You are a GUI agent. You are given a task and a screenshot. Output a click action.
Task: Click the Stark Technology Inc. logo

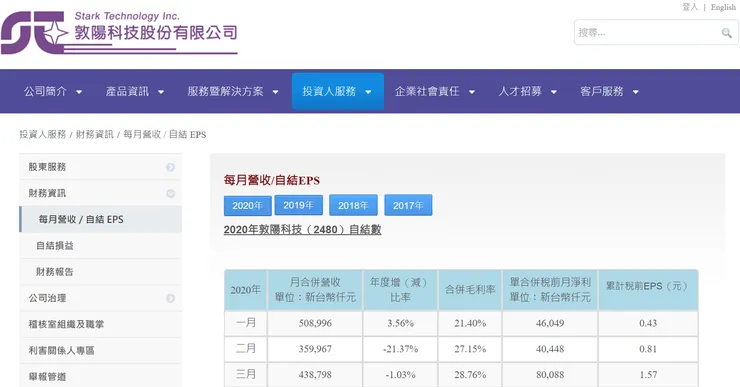pyautogui.click(x=119, y=33)
